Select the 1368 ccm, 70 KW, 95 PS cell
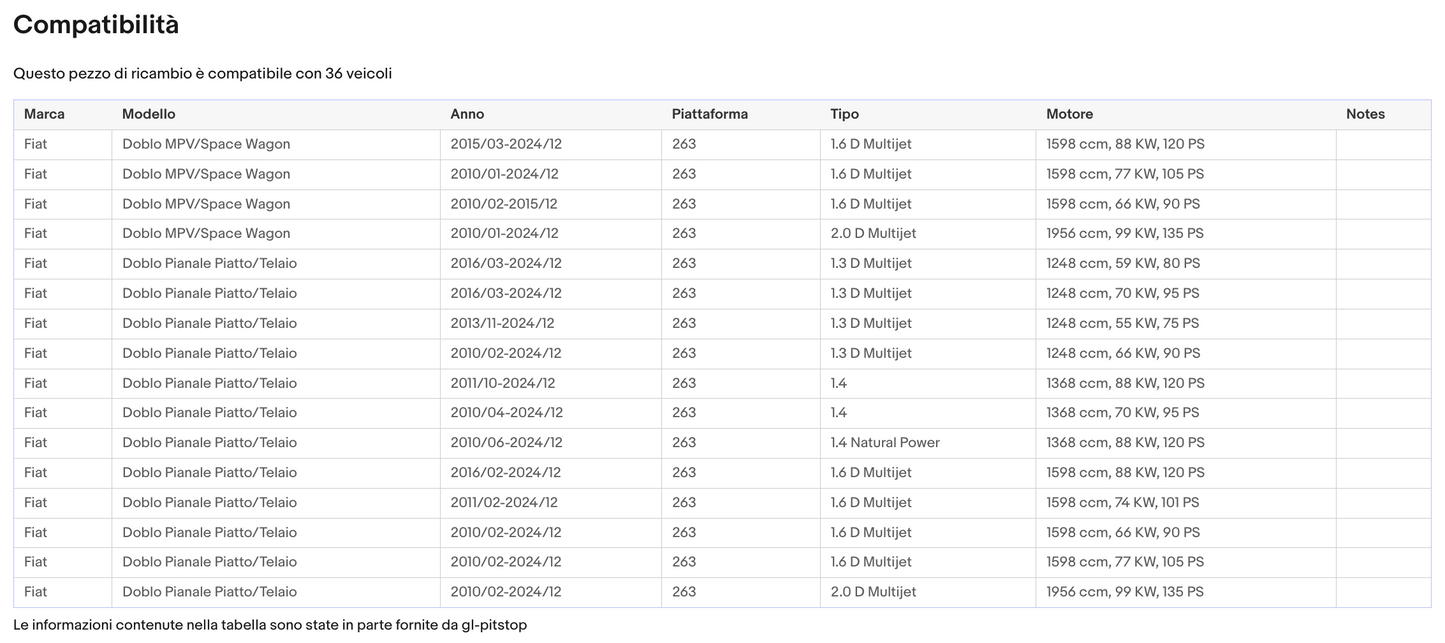1445x643 pixels. 1122,412
